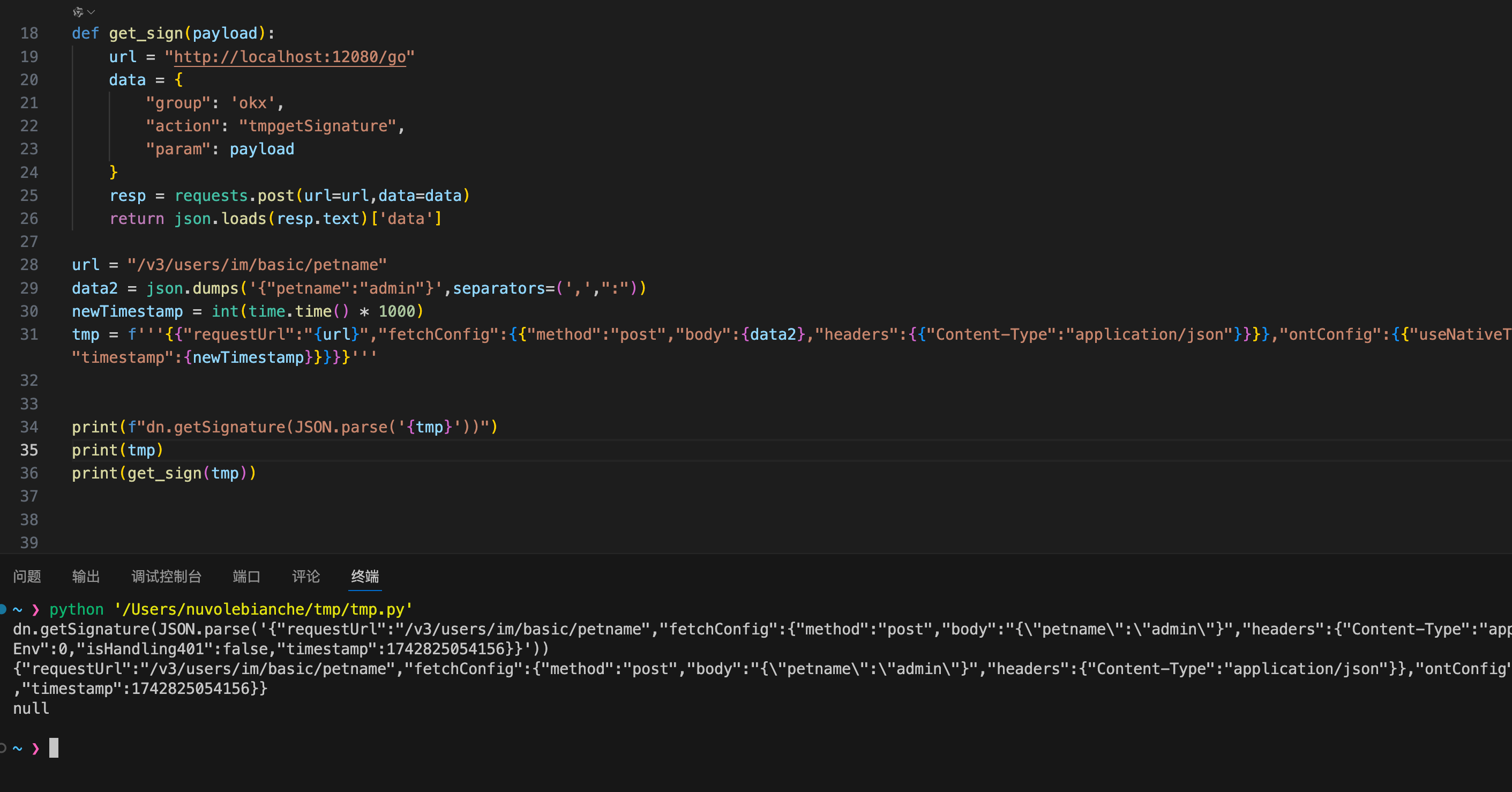Switch to the 端口 (Ports) tab
The image size is (1512, 792).
[x=246, y=577]
